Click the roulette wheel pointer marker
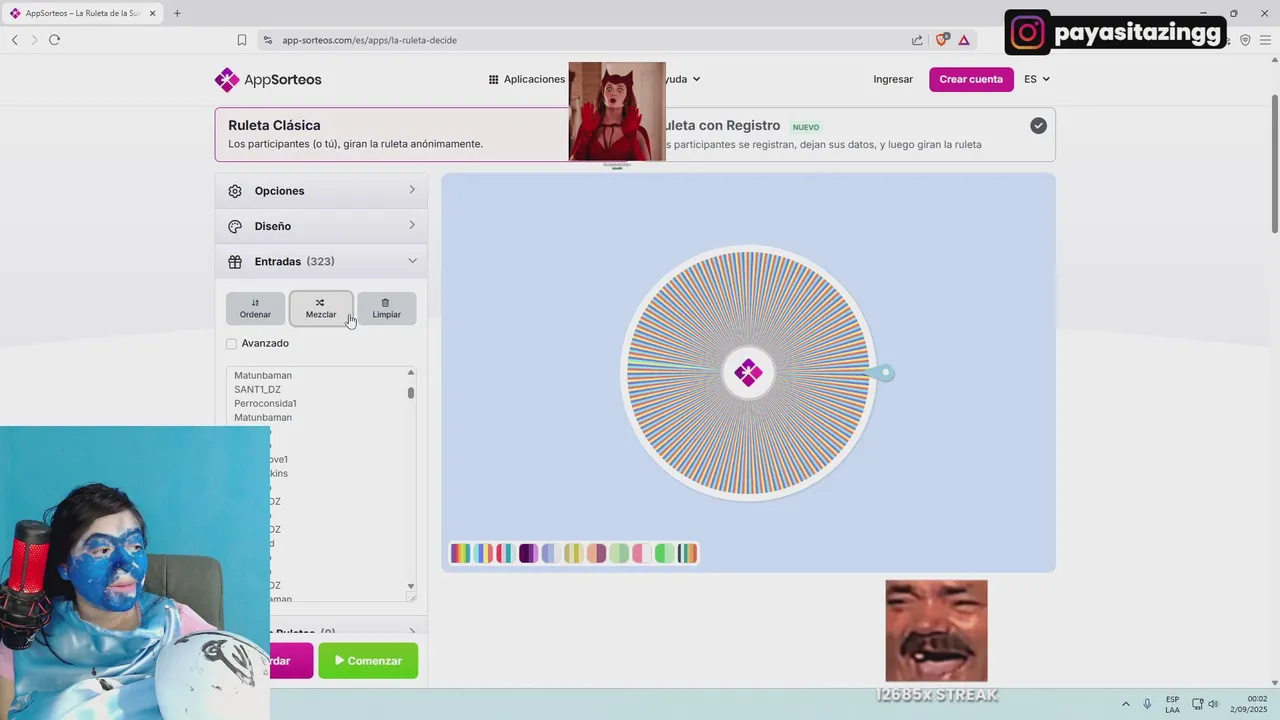 point(881,373)
